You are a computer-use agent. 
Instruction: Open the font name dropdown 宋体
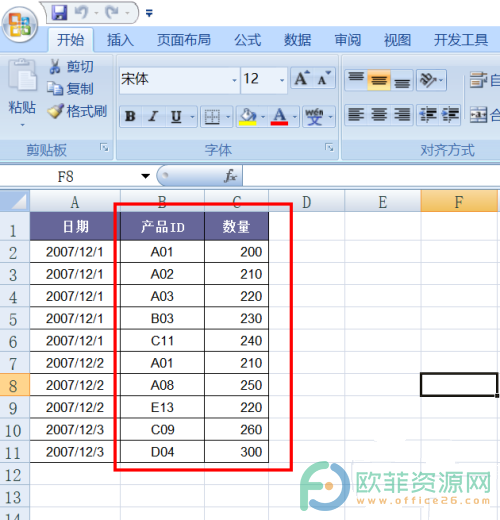234,80
